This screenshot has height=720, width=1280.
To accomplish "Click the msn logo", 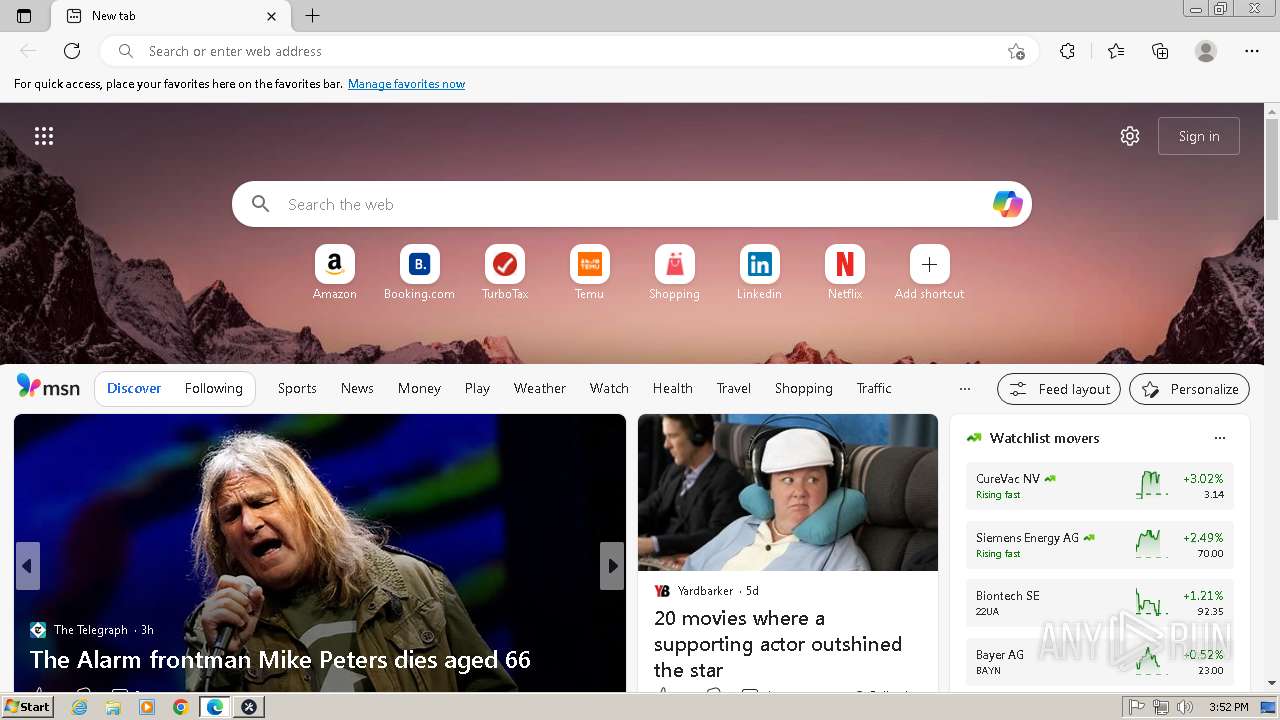I will tap(48, 388).
